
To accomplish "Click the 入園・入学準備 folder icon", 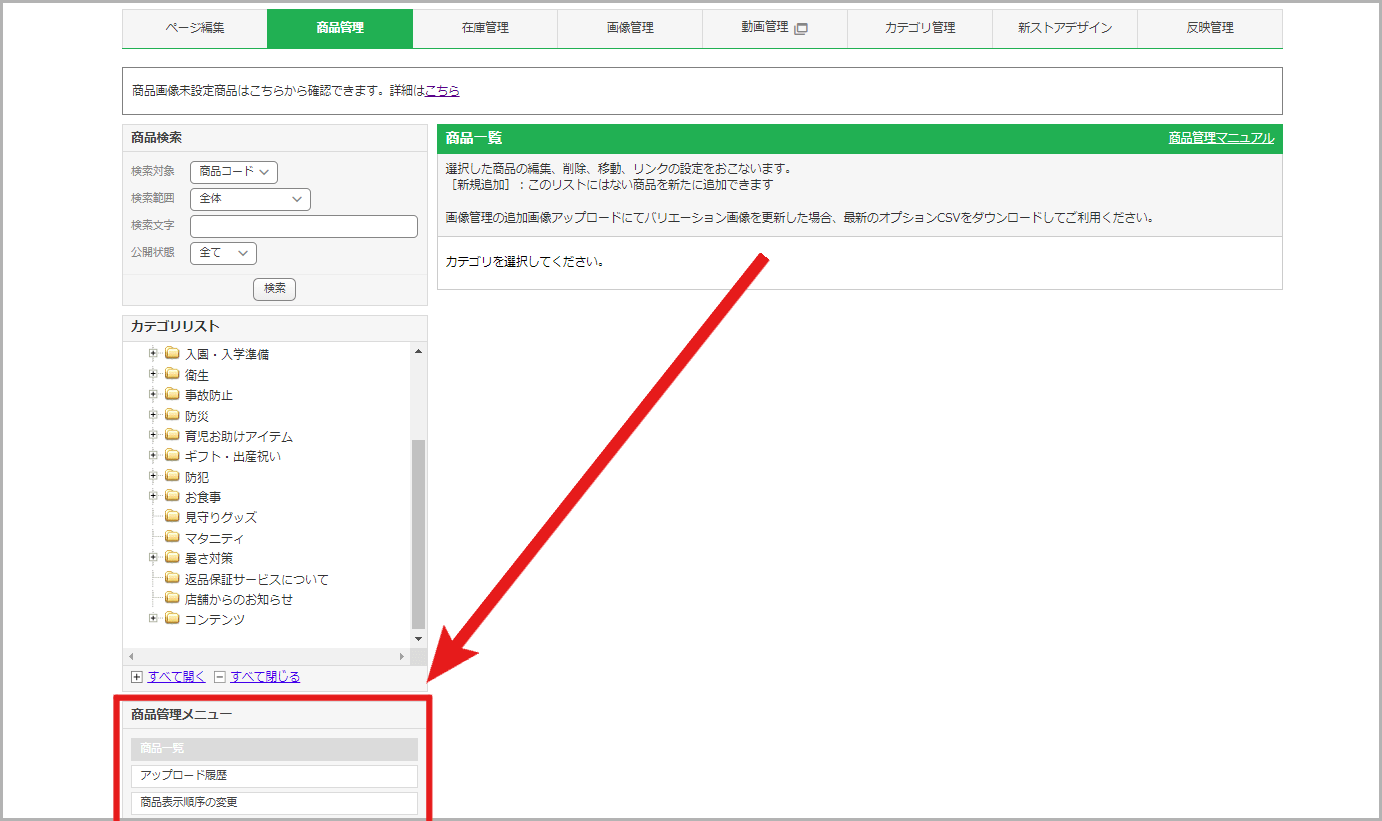I will click(172, 354).
